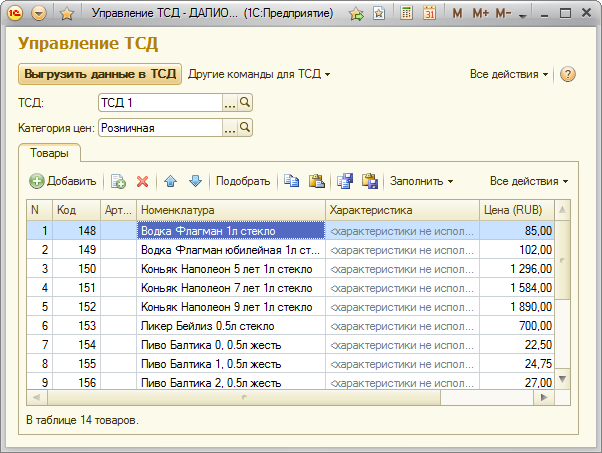Screen dimensions: 602x453
Task: Move row up with blue arrow
Action: pos(170,181)
